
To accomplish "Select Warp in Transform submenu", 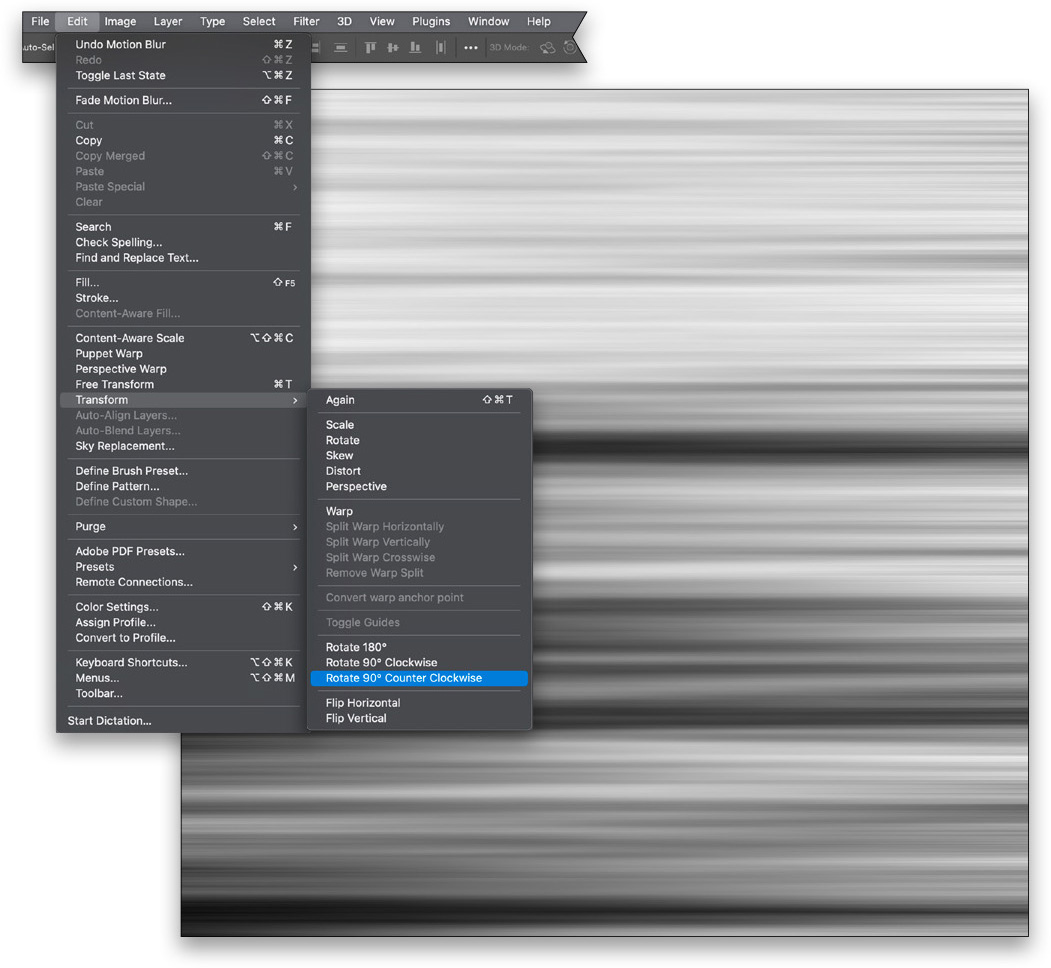I will (339, 511).
